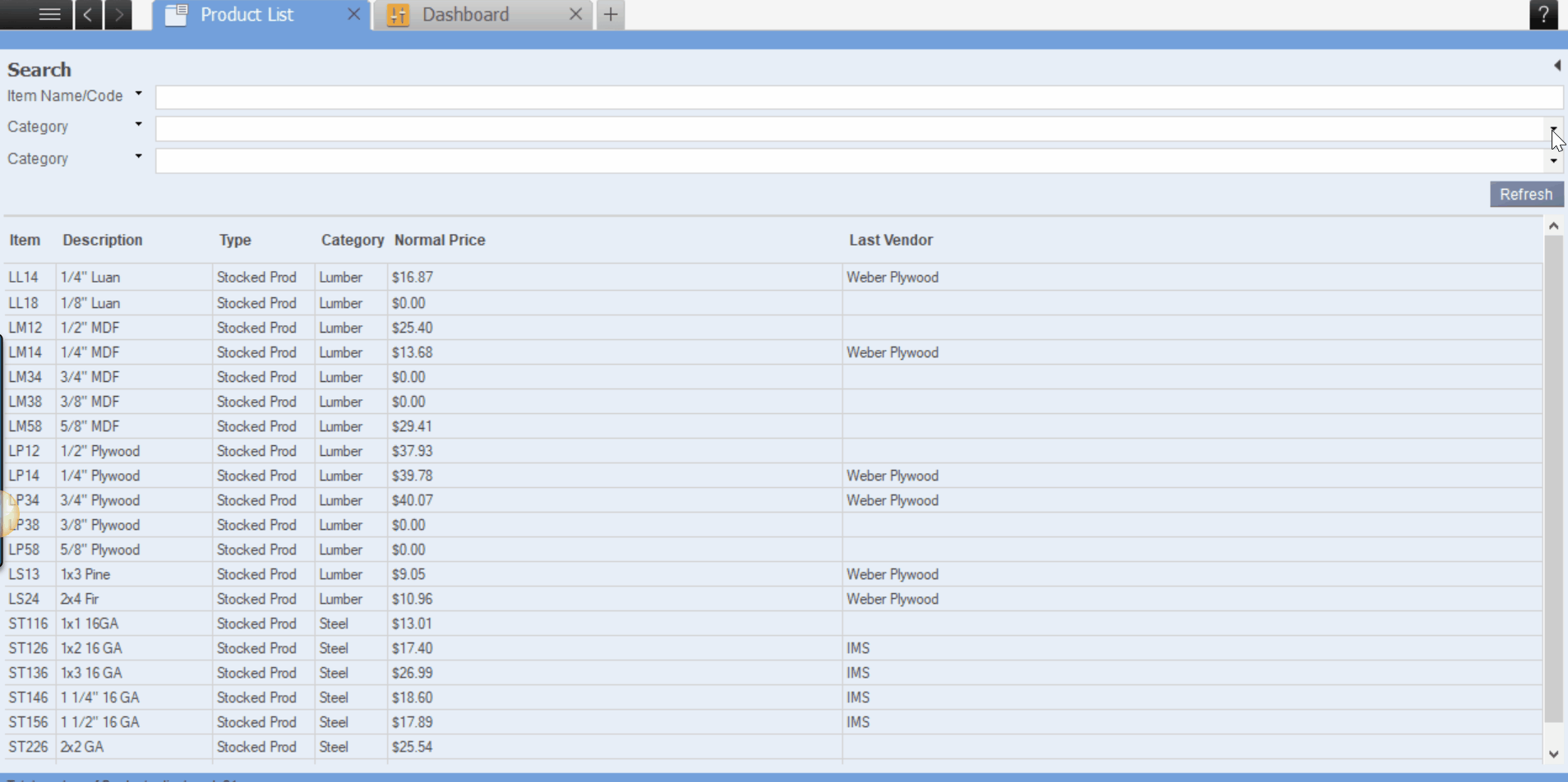Screen dimensions: 1568x782
Task: Sort by the Last Vendor column header
Action: pyautogui.click(x=891, y=240)
